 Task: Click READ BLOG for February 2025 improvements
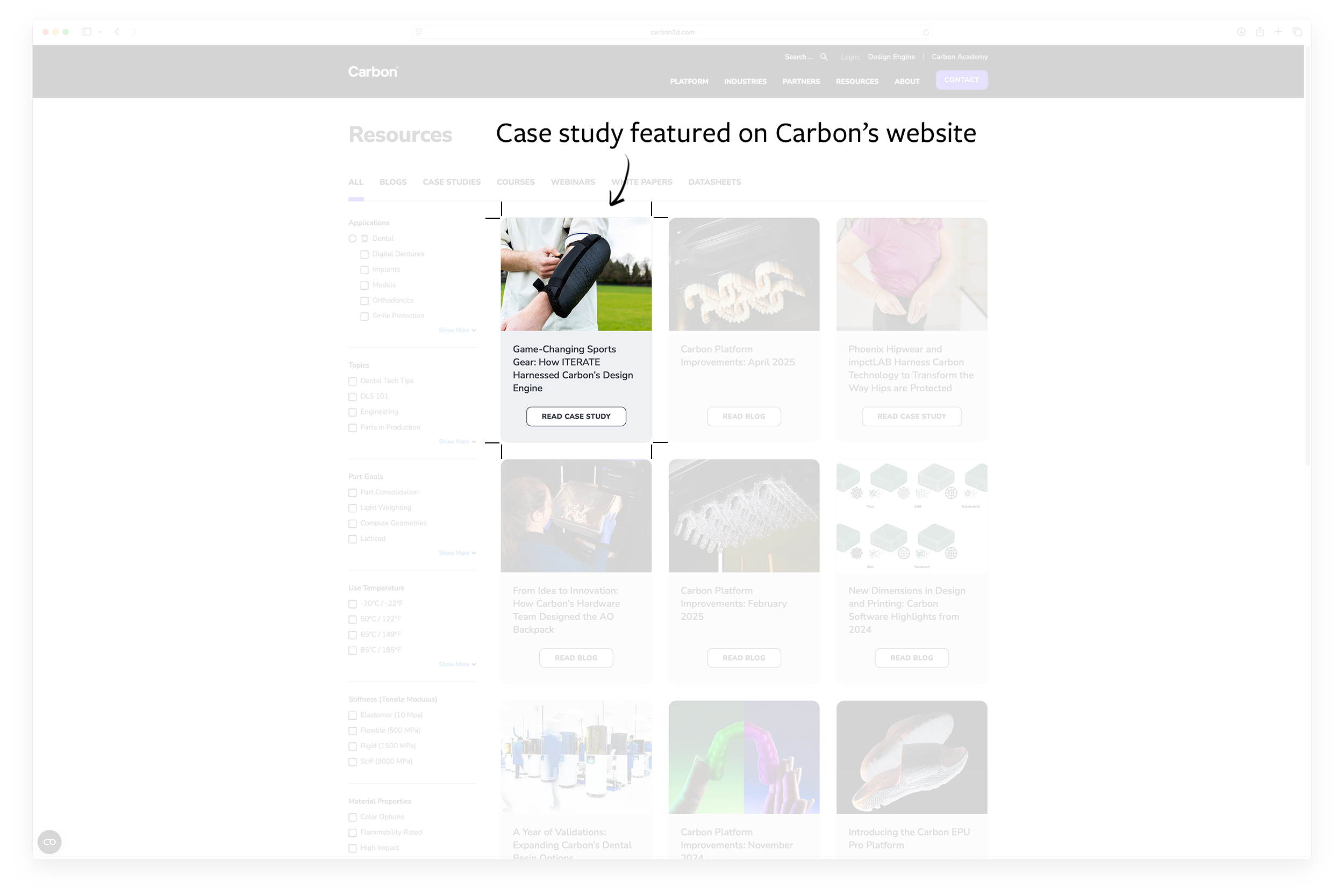pos(744,658)
